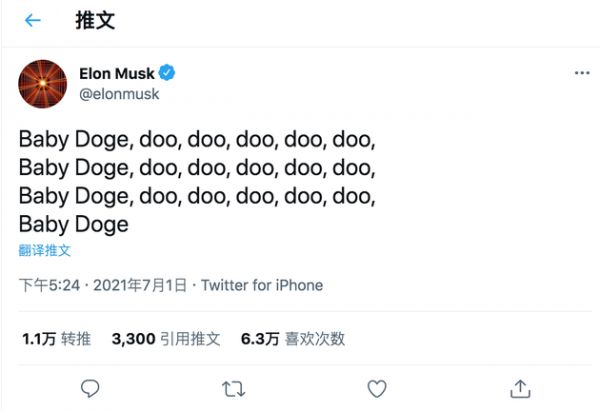The image size is (600, 411).
Task: Click the first line of the tweet text
Action: 198,139
